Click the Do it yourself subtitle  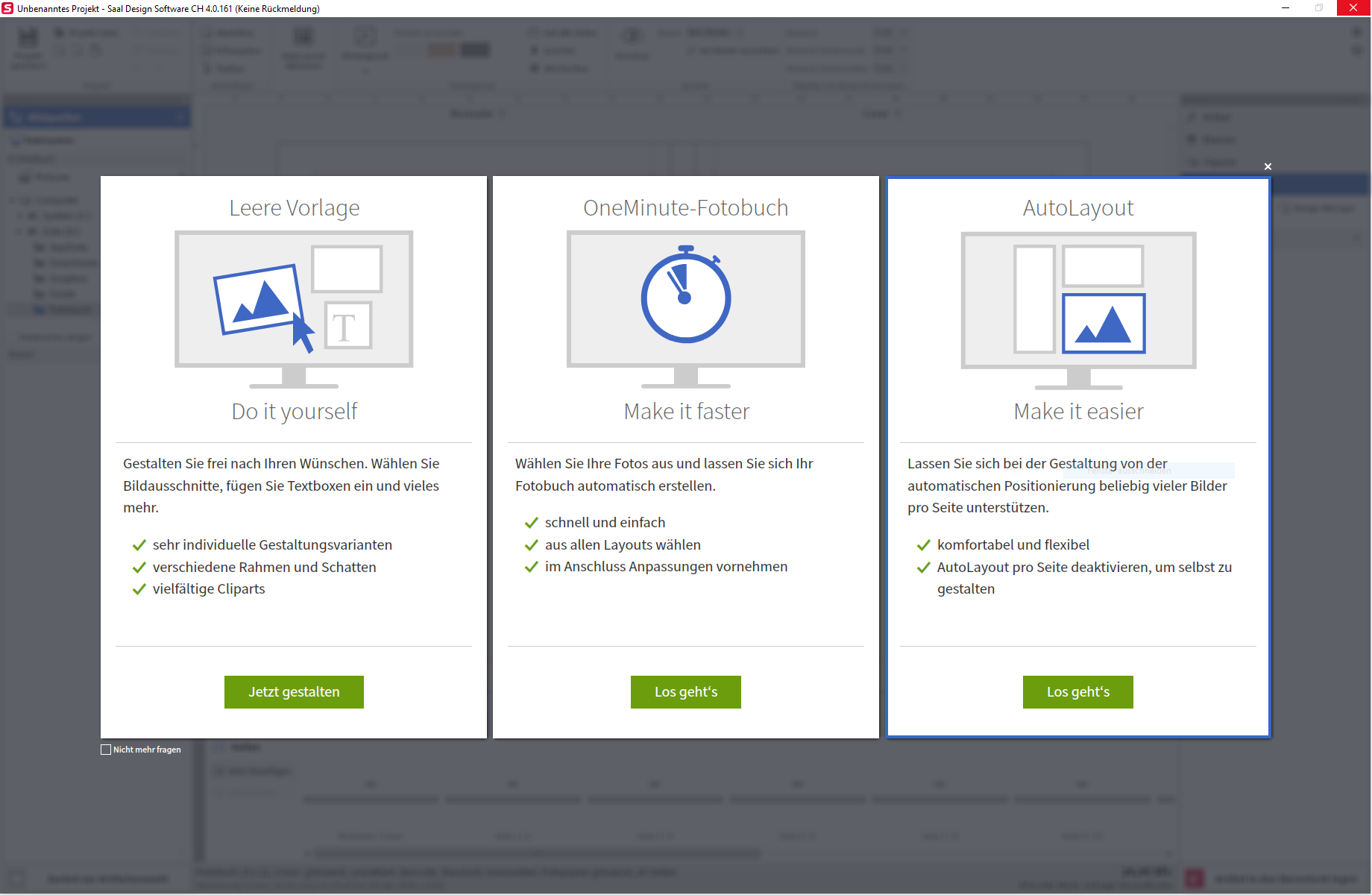(295, 411)
